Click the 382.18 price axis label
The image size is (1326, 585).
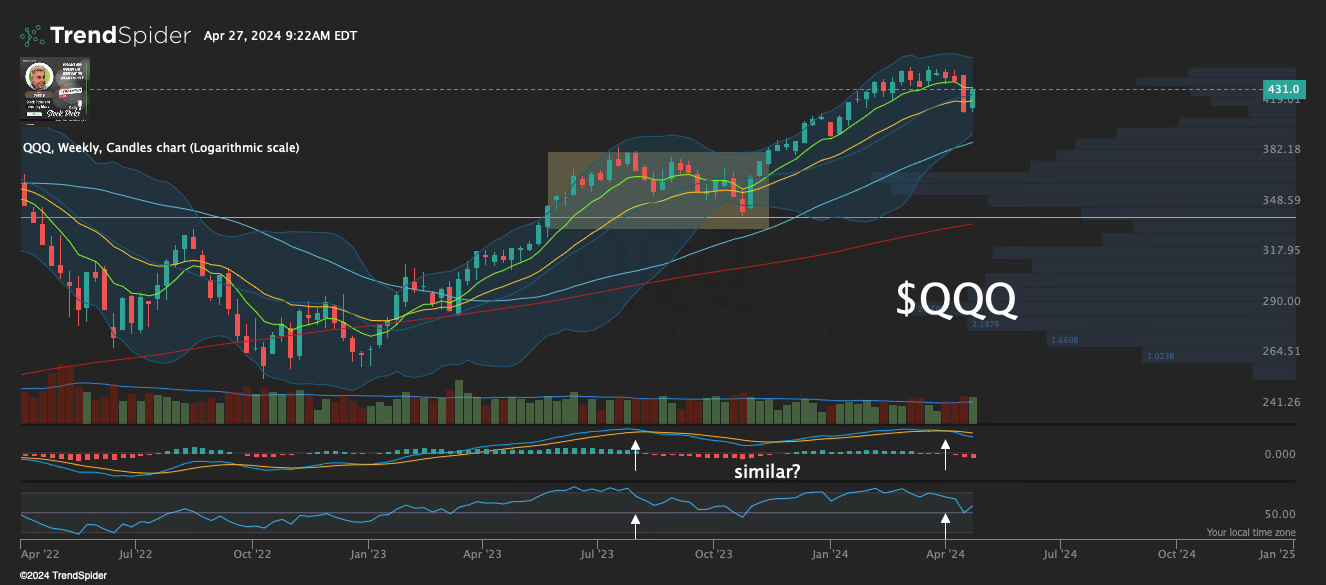point(1283,149)
